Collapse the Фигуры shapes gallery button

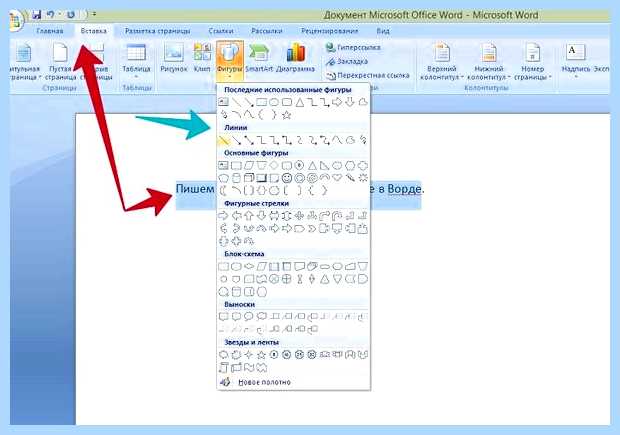click(229, 60)
